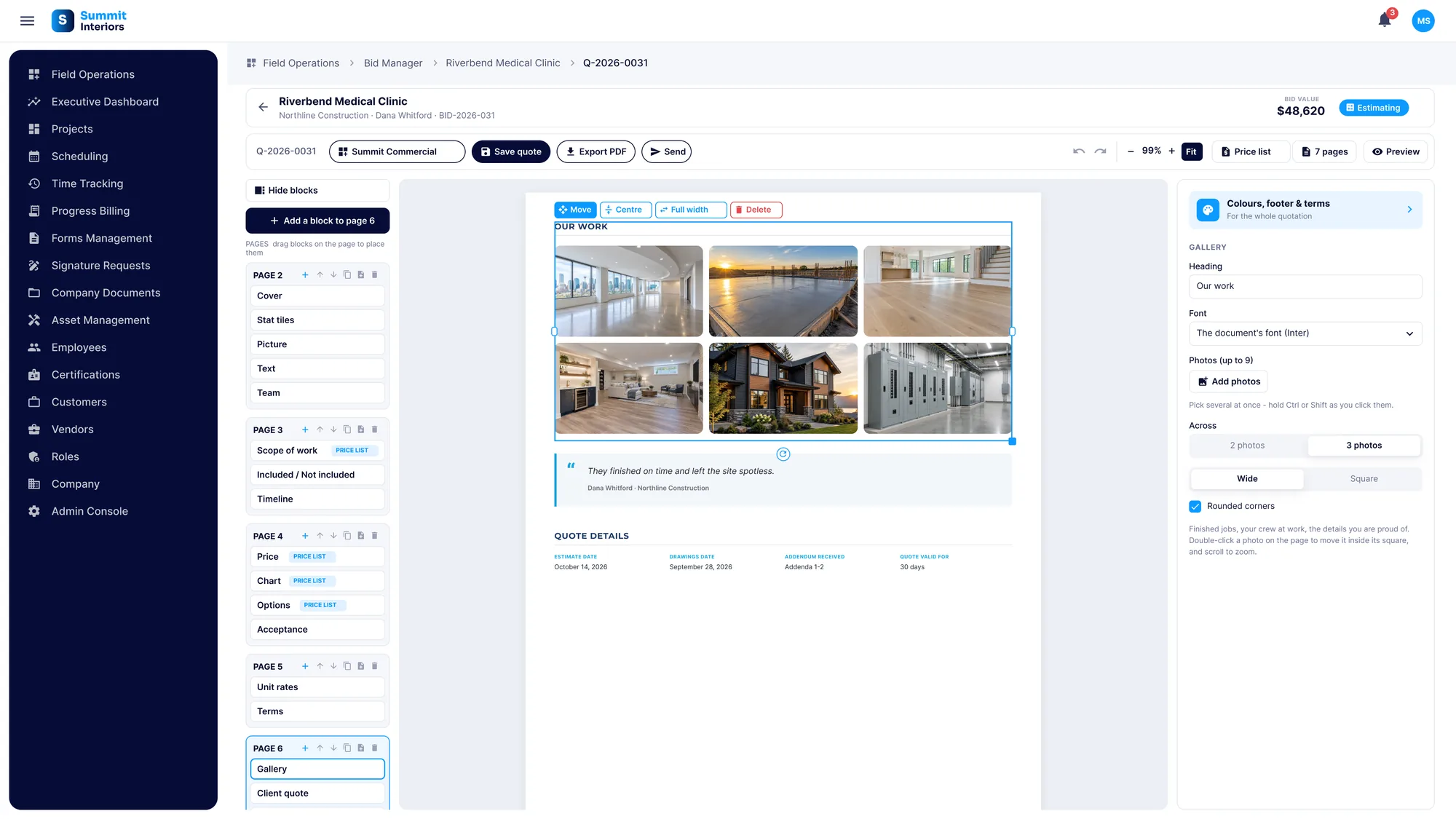Image resolution: width=1456 pixels, height=819 pixels.
Task: Move Page 4 down
Action: click(x=333, y=536)
